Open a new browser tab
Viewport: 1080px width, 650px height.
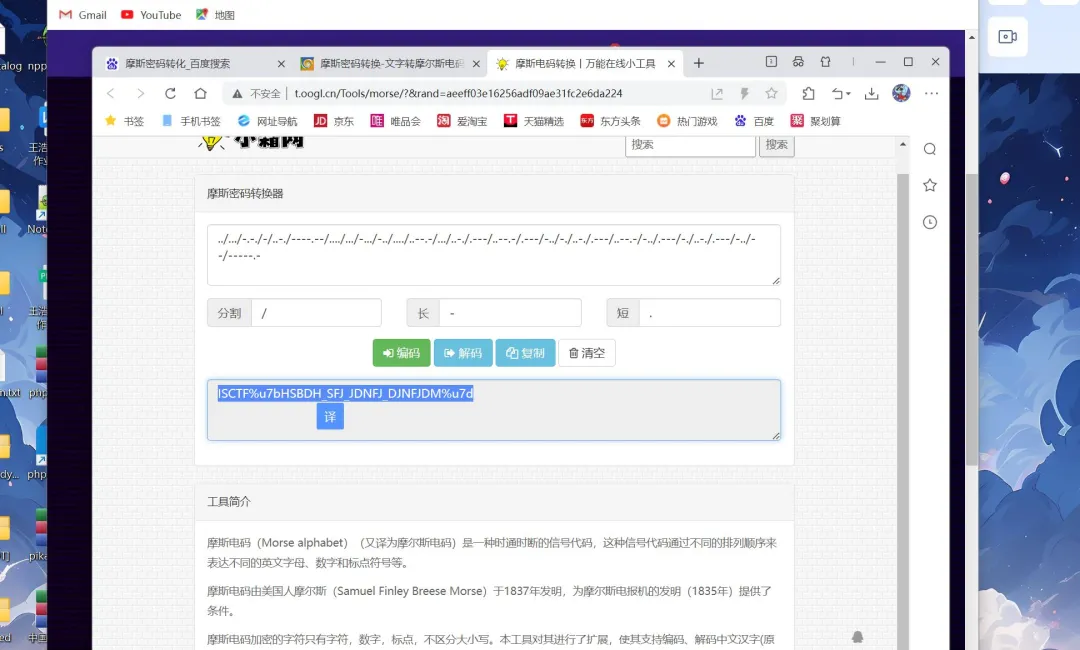click(698, 63)
